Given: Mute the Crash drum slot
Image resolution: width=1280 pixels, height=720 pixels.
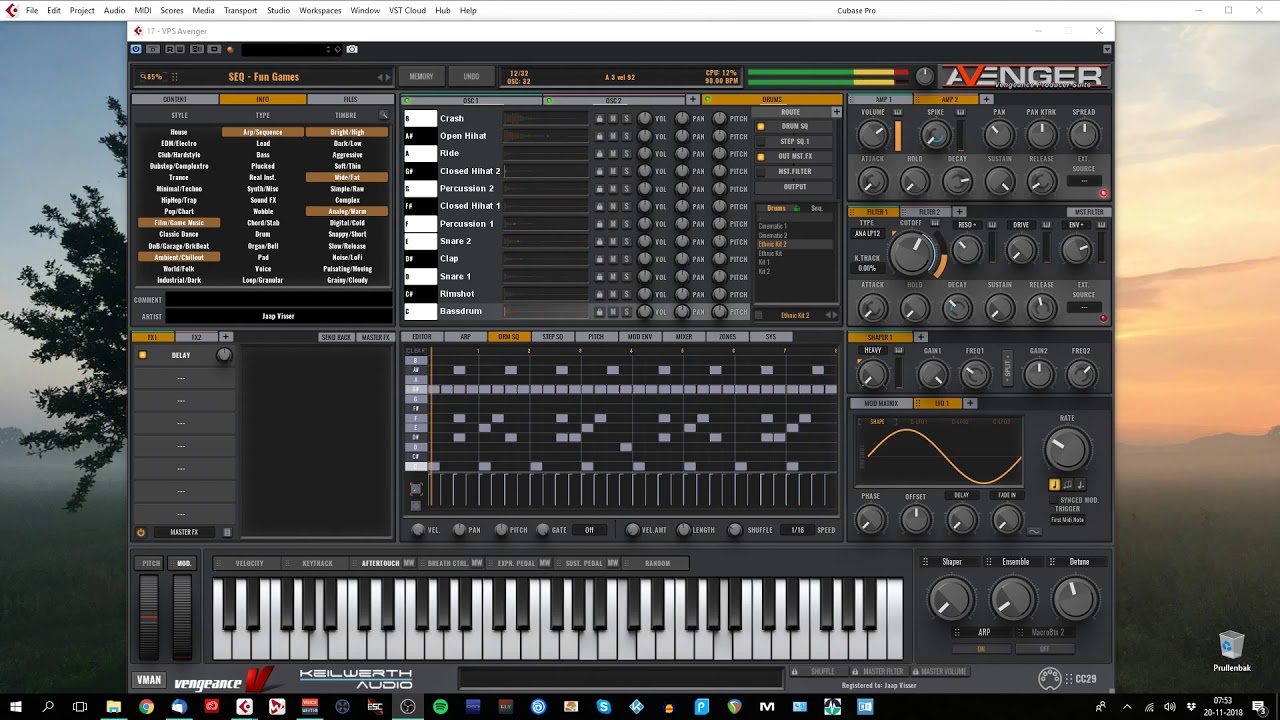Looking at the screenshot, I should [x=613, y=118].
